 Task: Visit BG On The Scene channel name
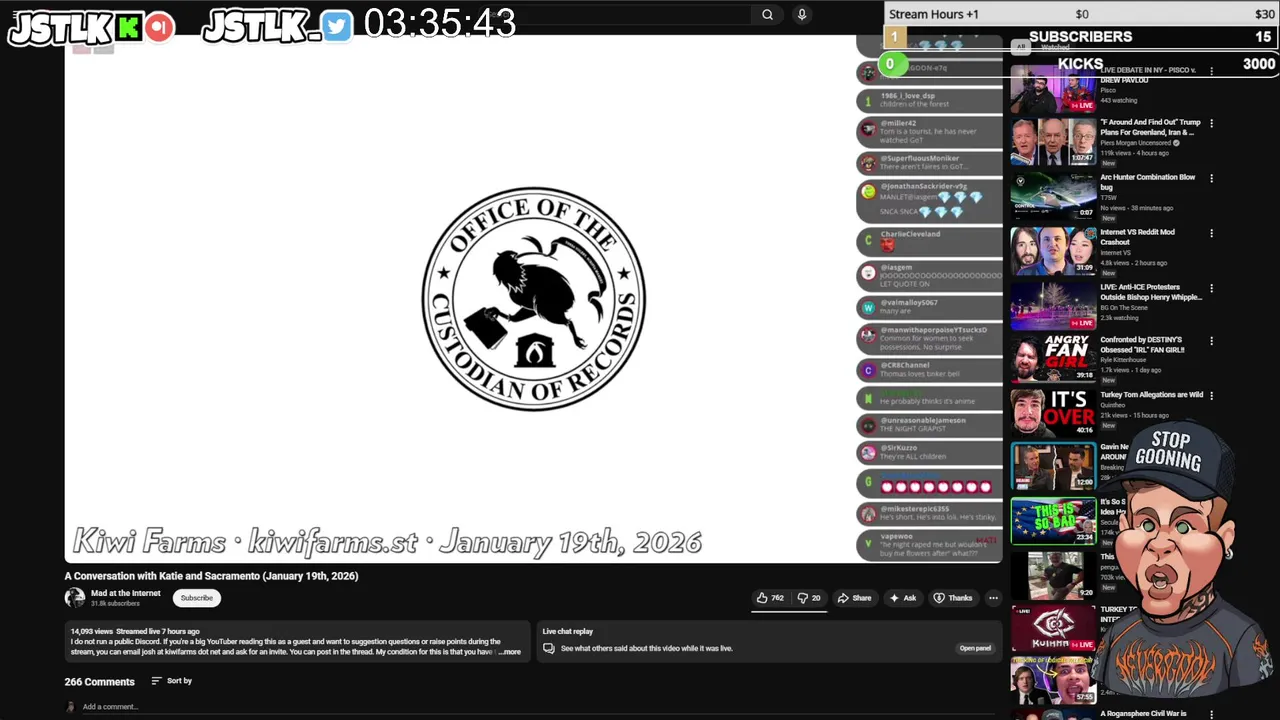(1125, 307)
